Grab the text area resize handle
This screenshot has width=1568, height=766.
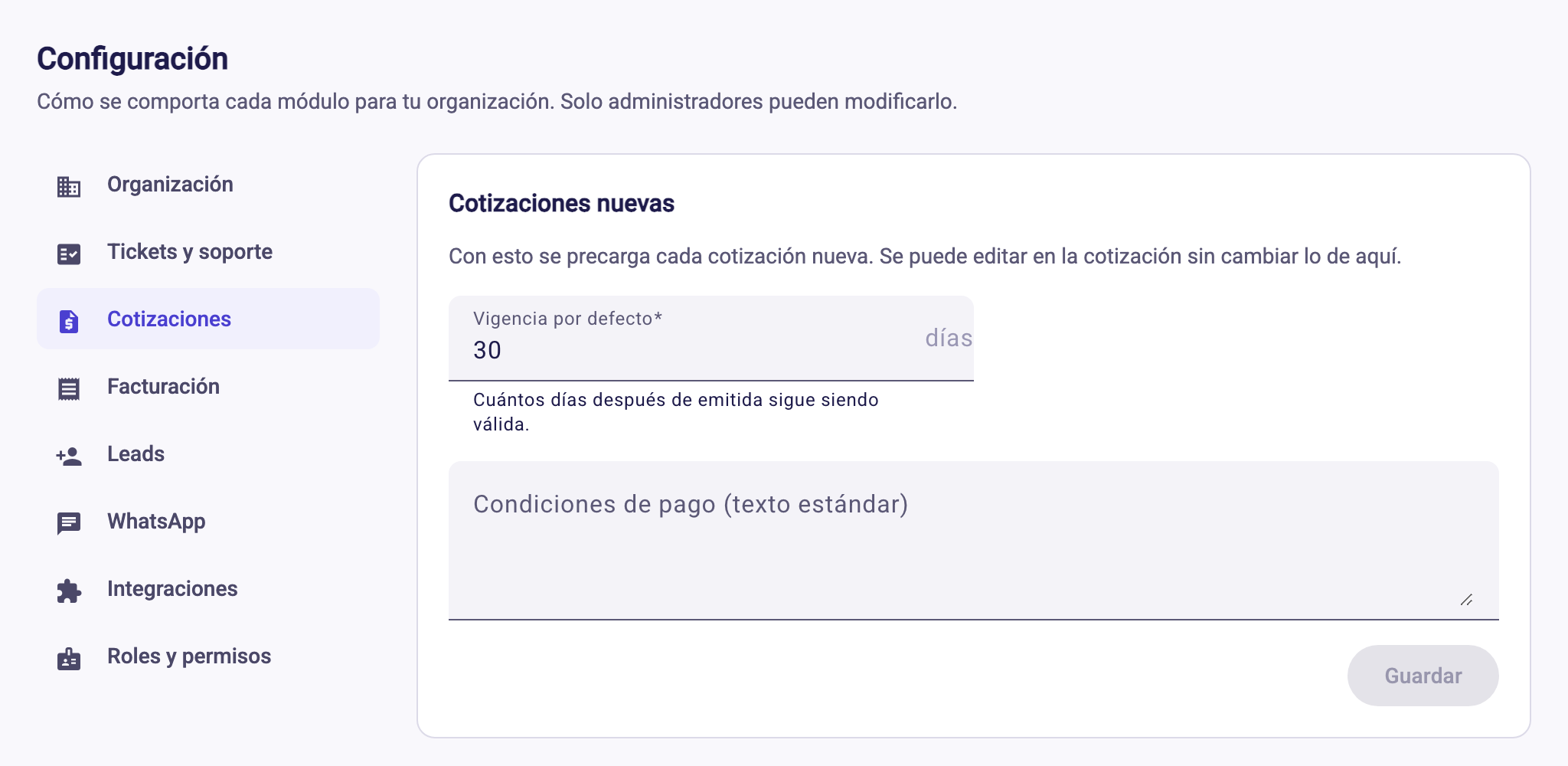click(x=1466, y=600)
